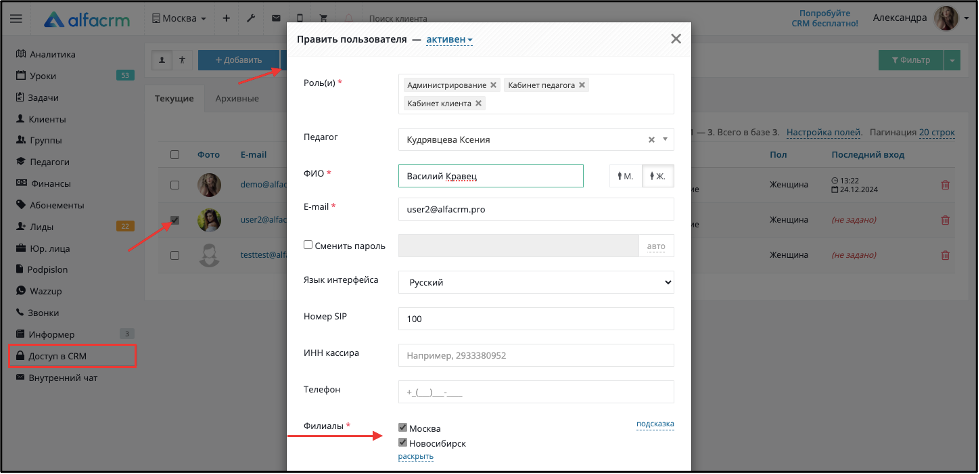Remove the Кабинет педагога role tag
Image resolution: width=979 pixels, height=474 pixels.
pos(582,85)
